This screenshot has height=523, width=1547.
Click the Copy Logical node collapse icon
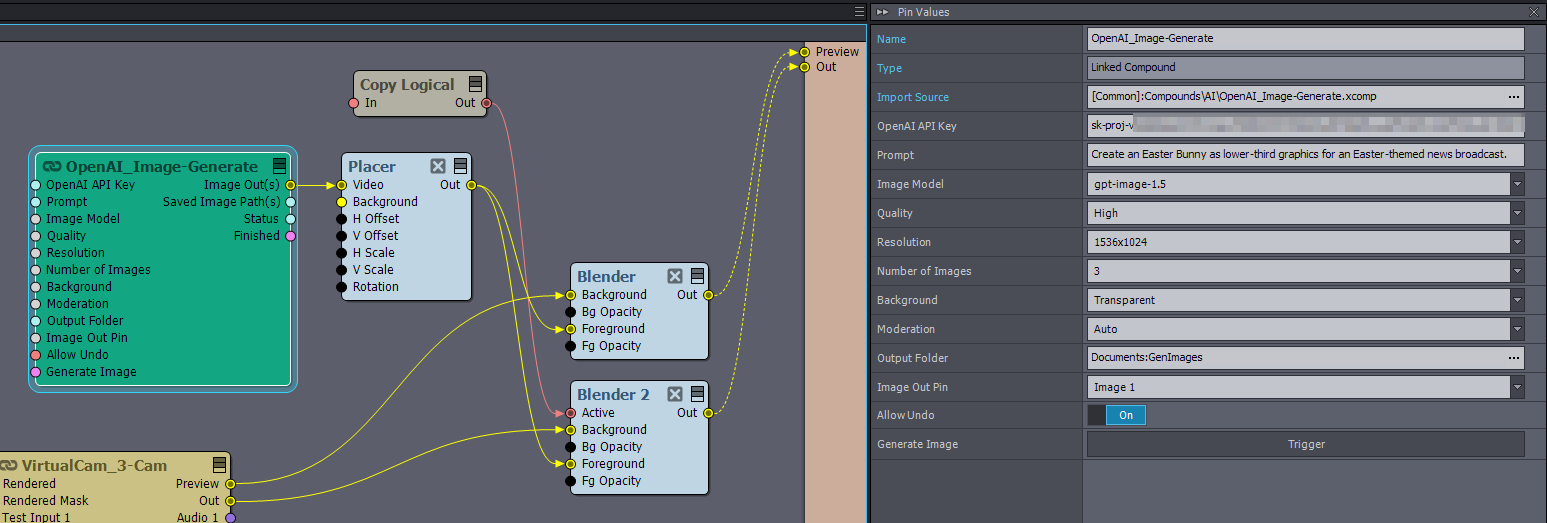point(476,84)
